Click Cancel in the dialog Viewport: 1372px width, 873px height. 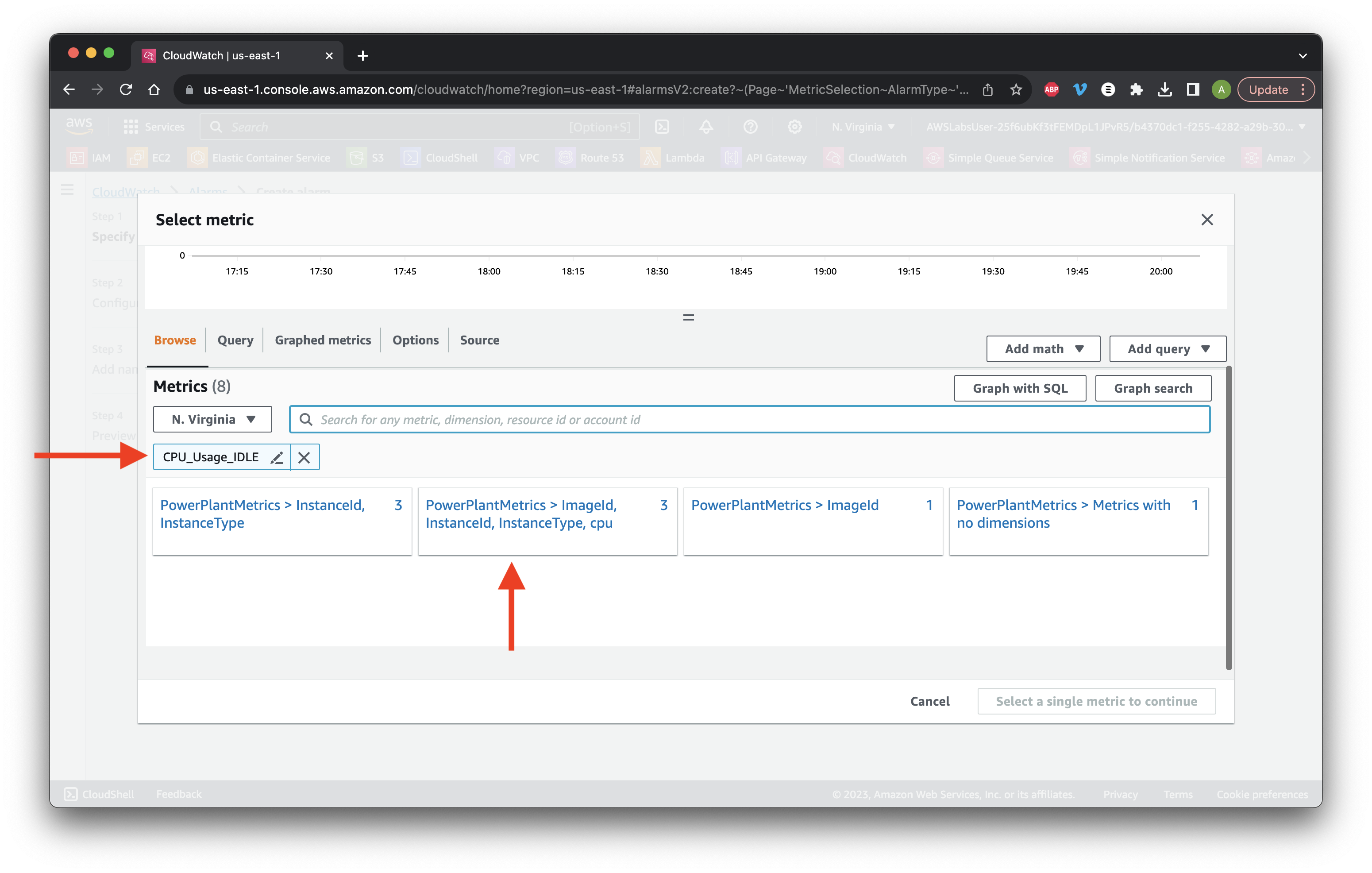point(930,701)
